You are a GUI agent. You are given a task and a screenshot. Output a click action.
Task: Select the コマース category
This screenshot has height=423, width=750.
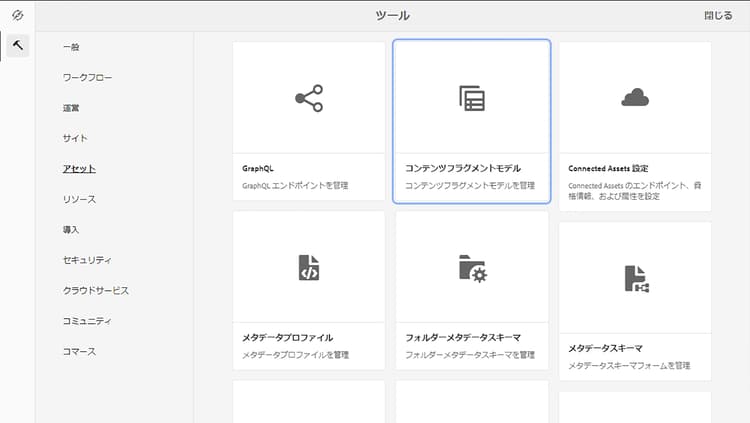[x=79, y=351]
